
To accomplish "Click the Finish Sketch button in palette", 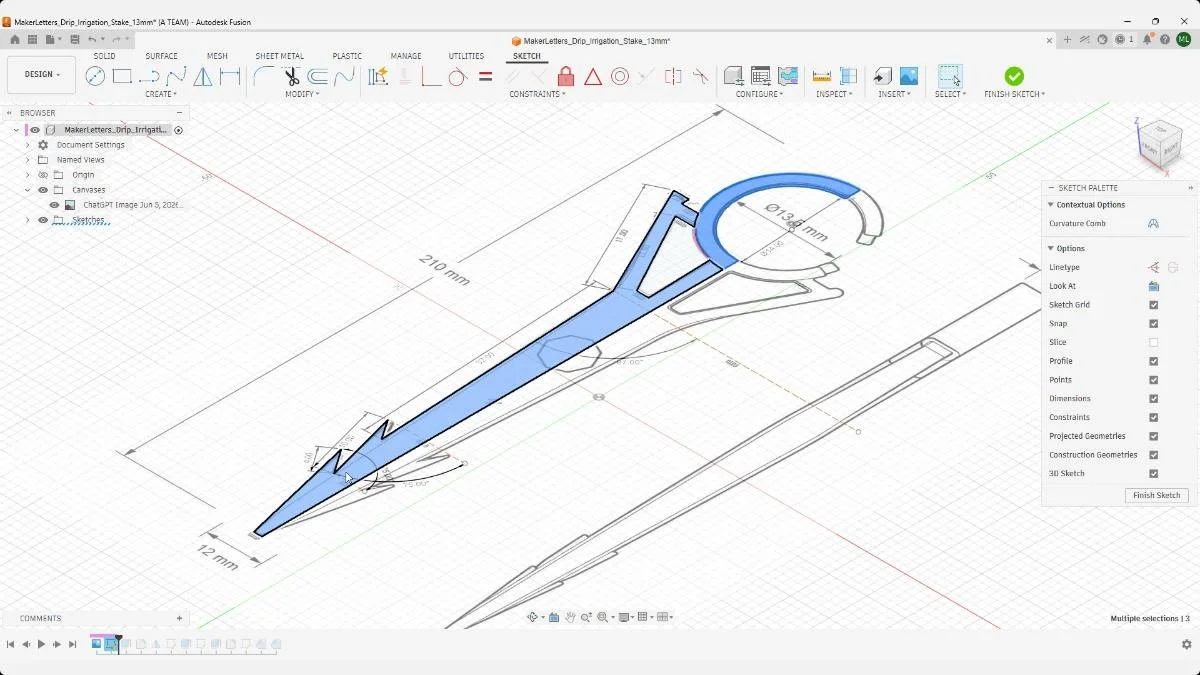I will point(1156,495).
